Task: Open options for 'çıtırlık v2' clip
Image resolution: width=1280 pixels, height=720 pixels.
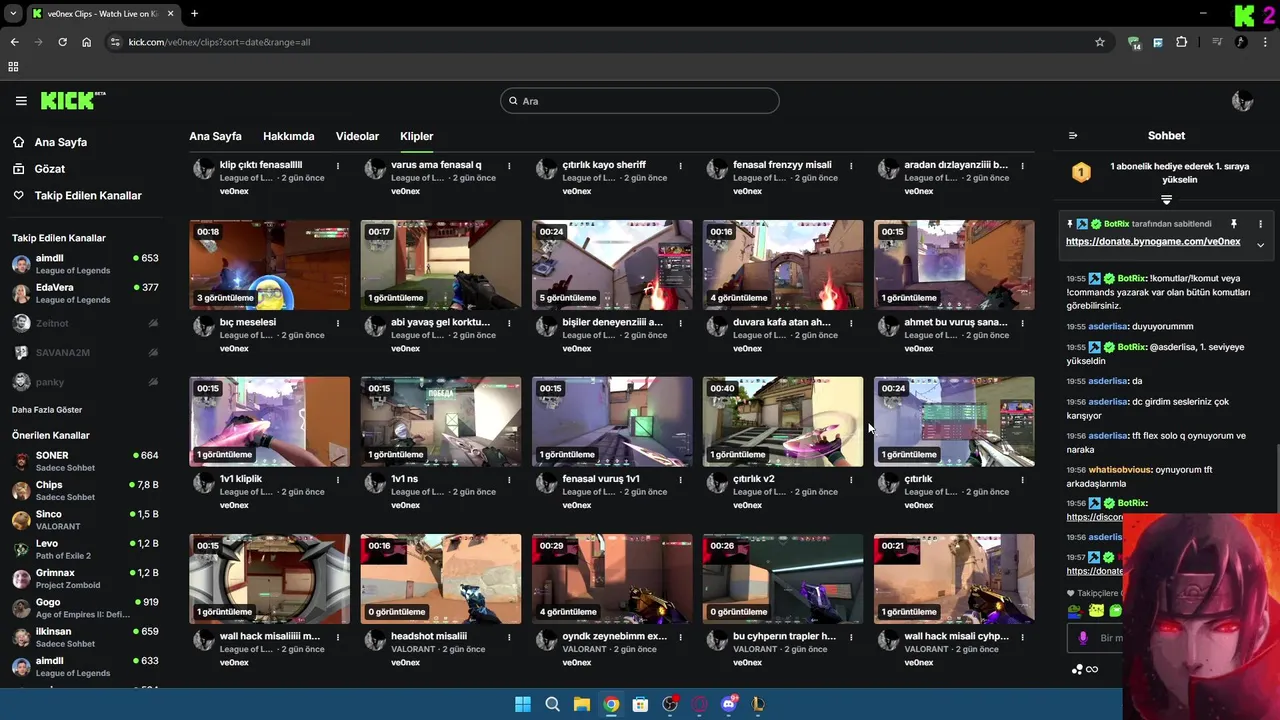Action: click(x=851, y=480)
